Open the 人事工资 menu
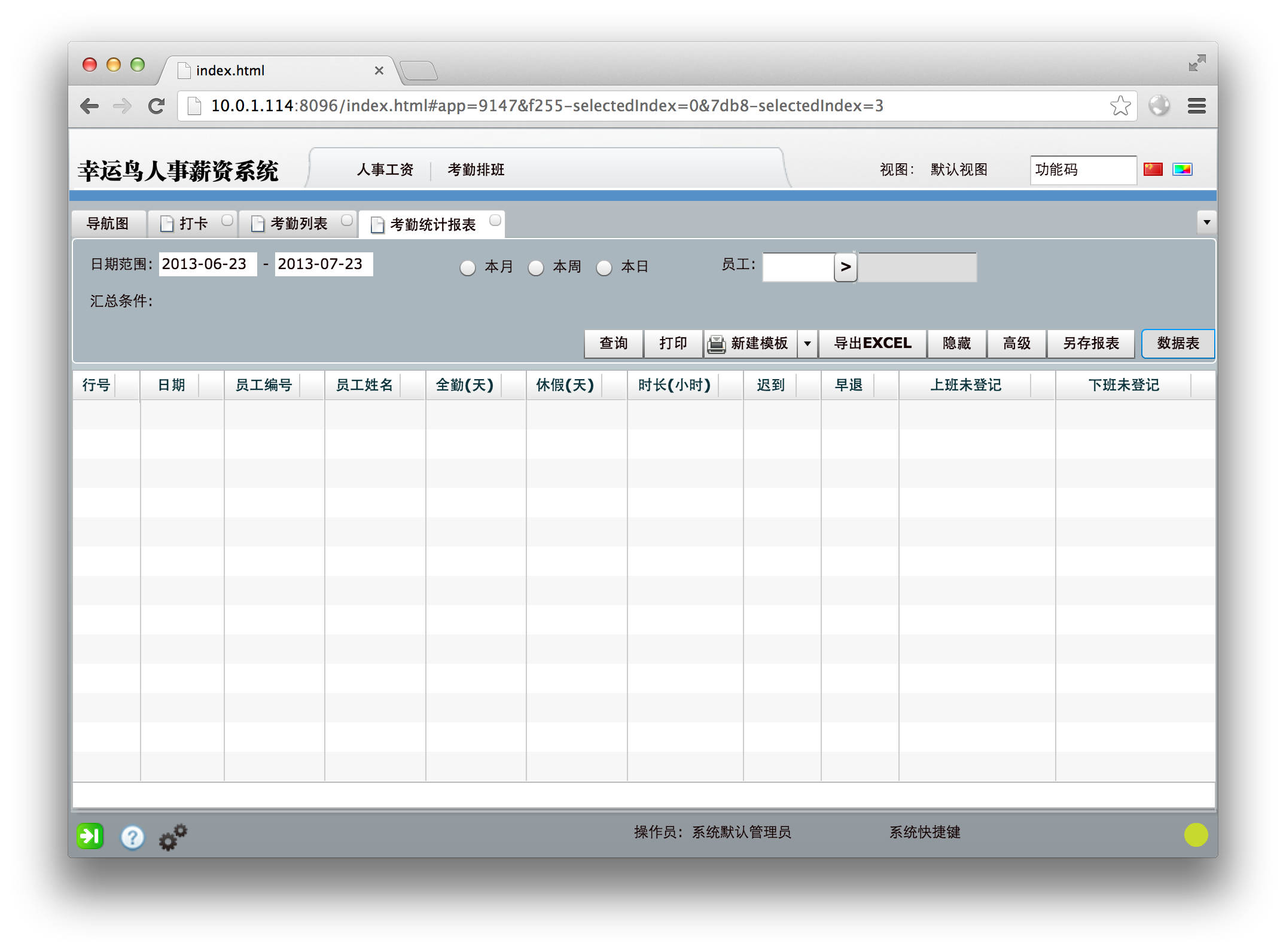Image resolution: width=1286 pixels, height=952 pixels. click(385, 170)
